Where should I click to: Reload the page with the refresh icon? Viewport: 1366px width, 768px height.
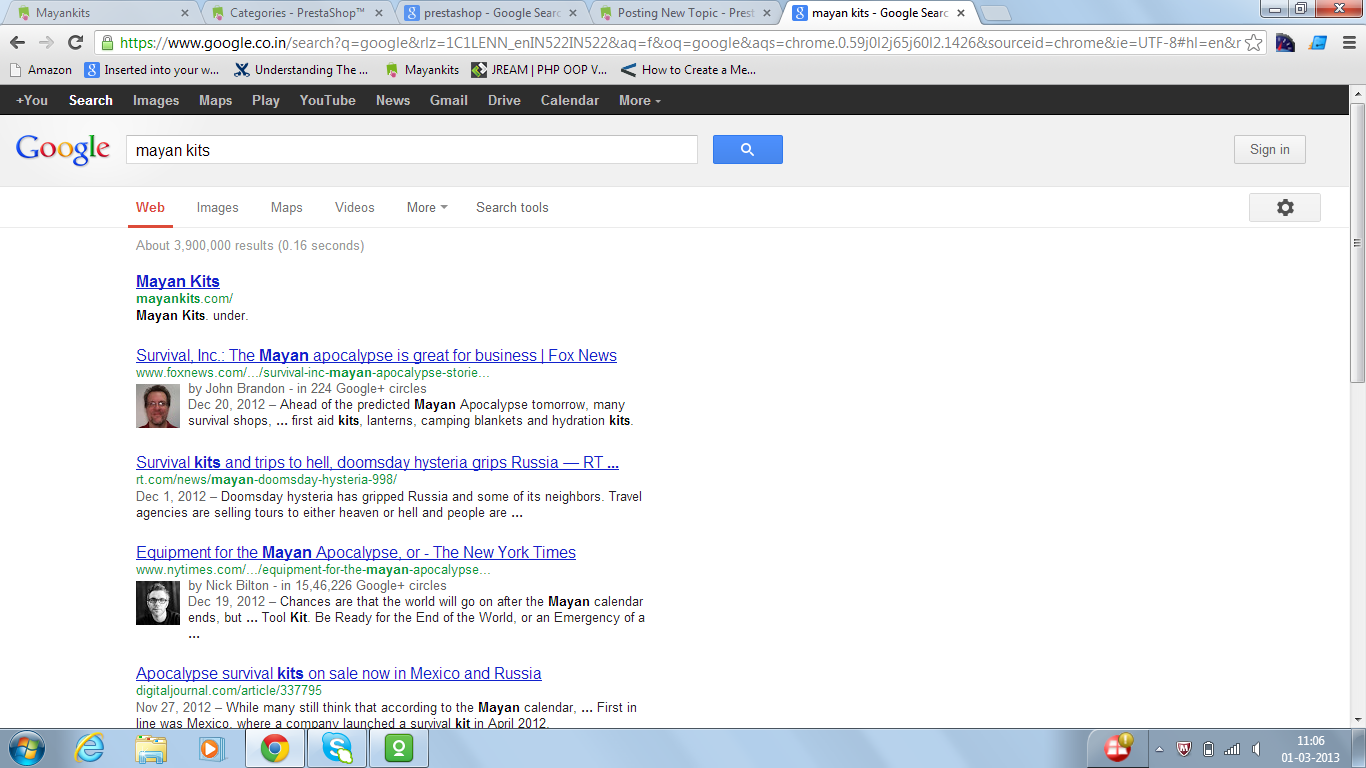[x=75, y=42]
